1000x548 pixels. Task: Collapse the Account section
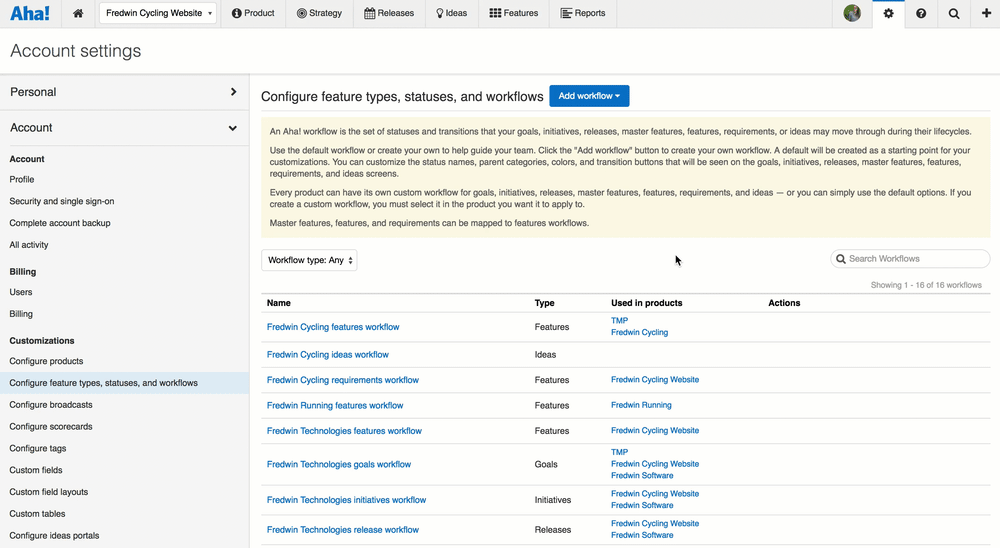coord(124,128)
